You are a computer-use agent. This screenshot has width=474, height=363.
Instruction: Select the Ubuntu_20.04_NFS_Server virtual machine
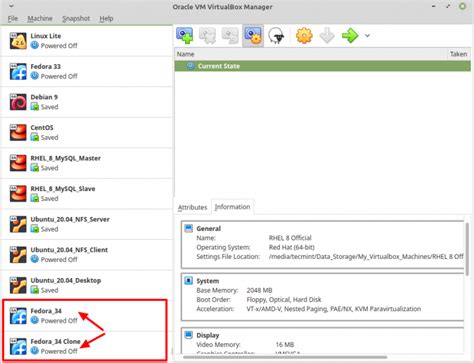pos(87,224)
